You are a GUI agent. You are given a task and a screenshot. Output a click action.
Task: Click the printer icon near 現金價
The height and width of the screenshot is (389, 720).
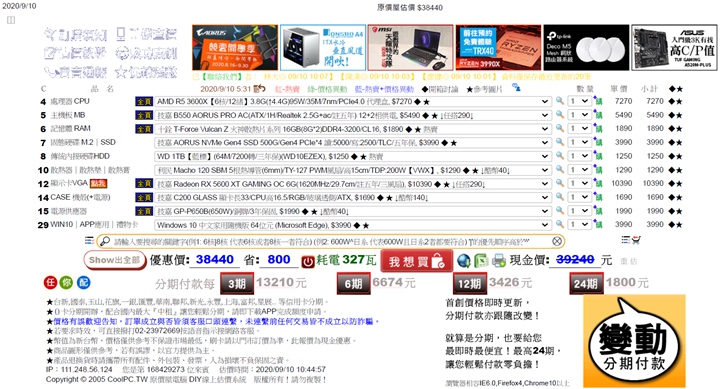[x=499, y=261]
